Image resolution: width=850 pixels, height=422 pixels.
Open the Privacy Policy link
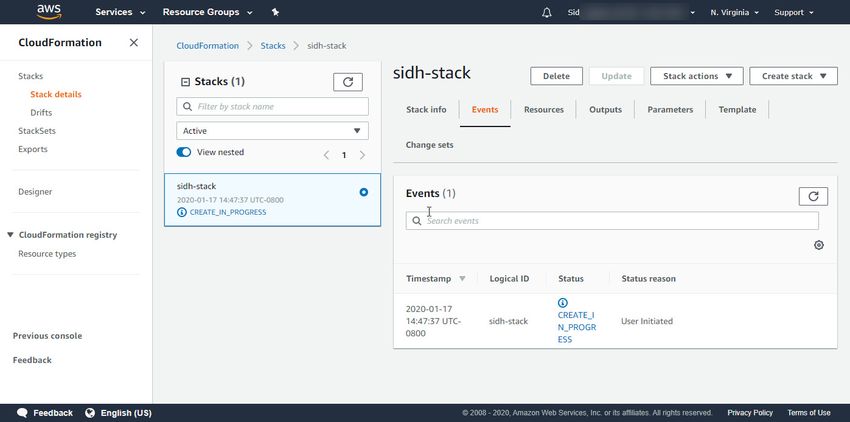tap(750, 413)
